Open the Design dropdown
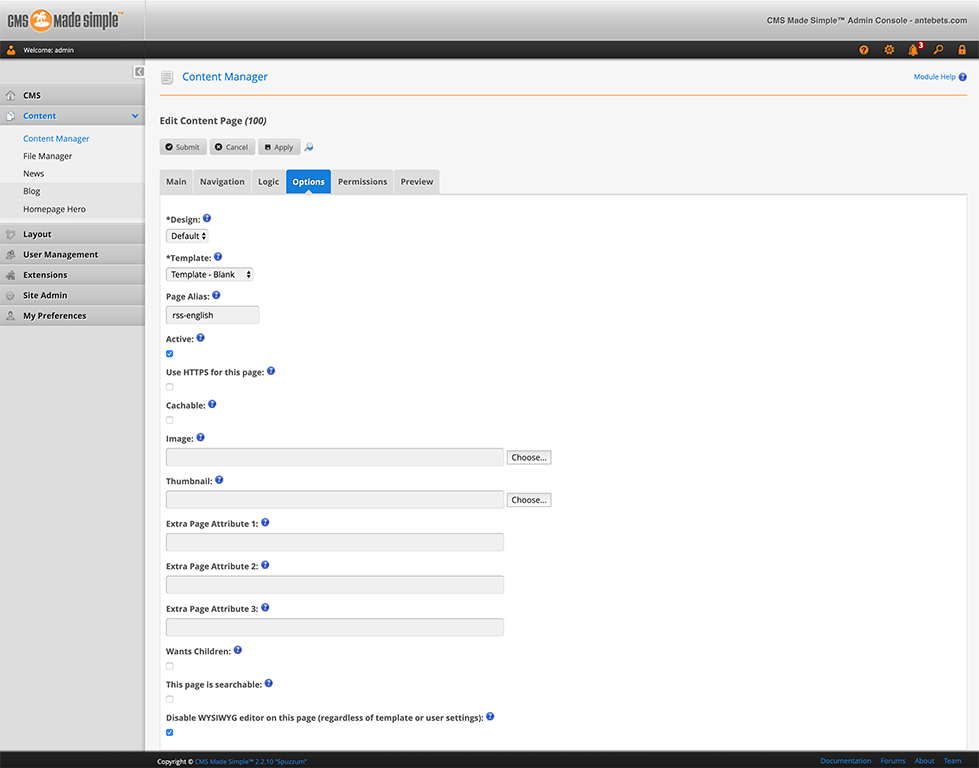This screenshot has width=979, height=768. pos(187,236)
